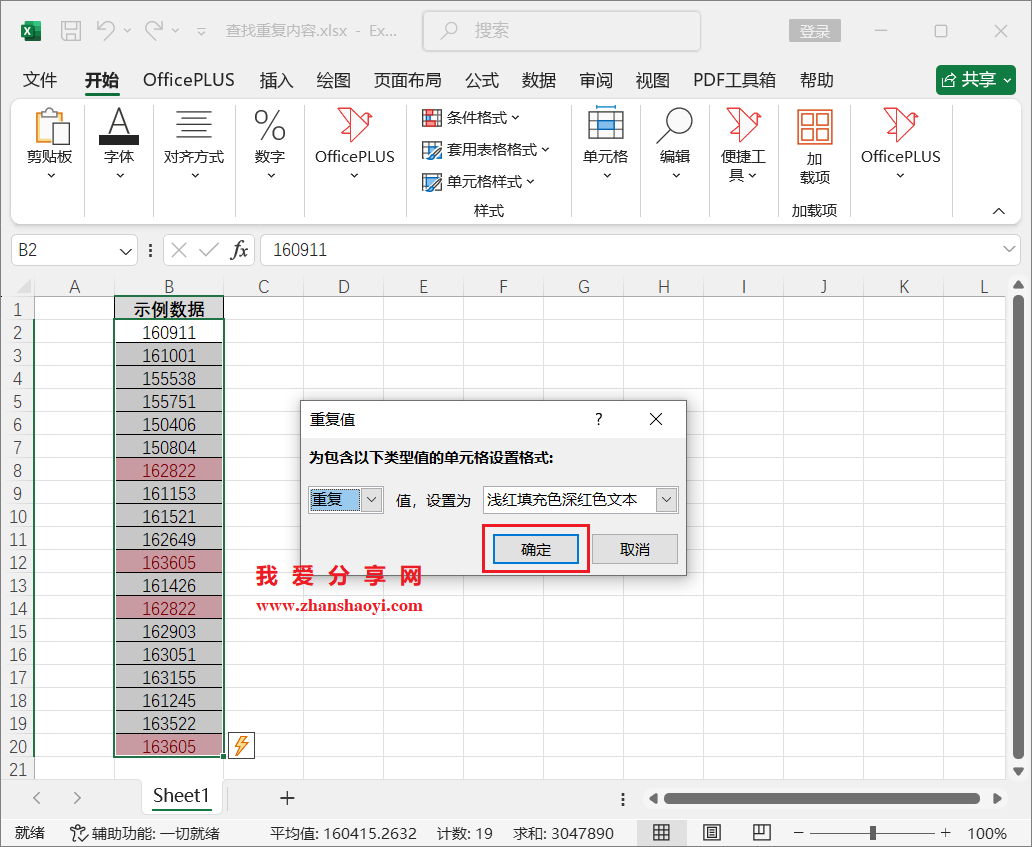The width and height of the screenshot is (1032, 847).
Task: Expand the Name Box dropdown showing B2
Action: 124,250
